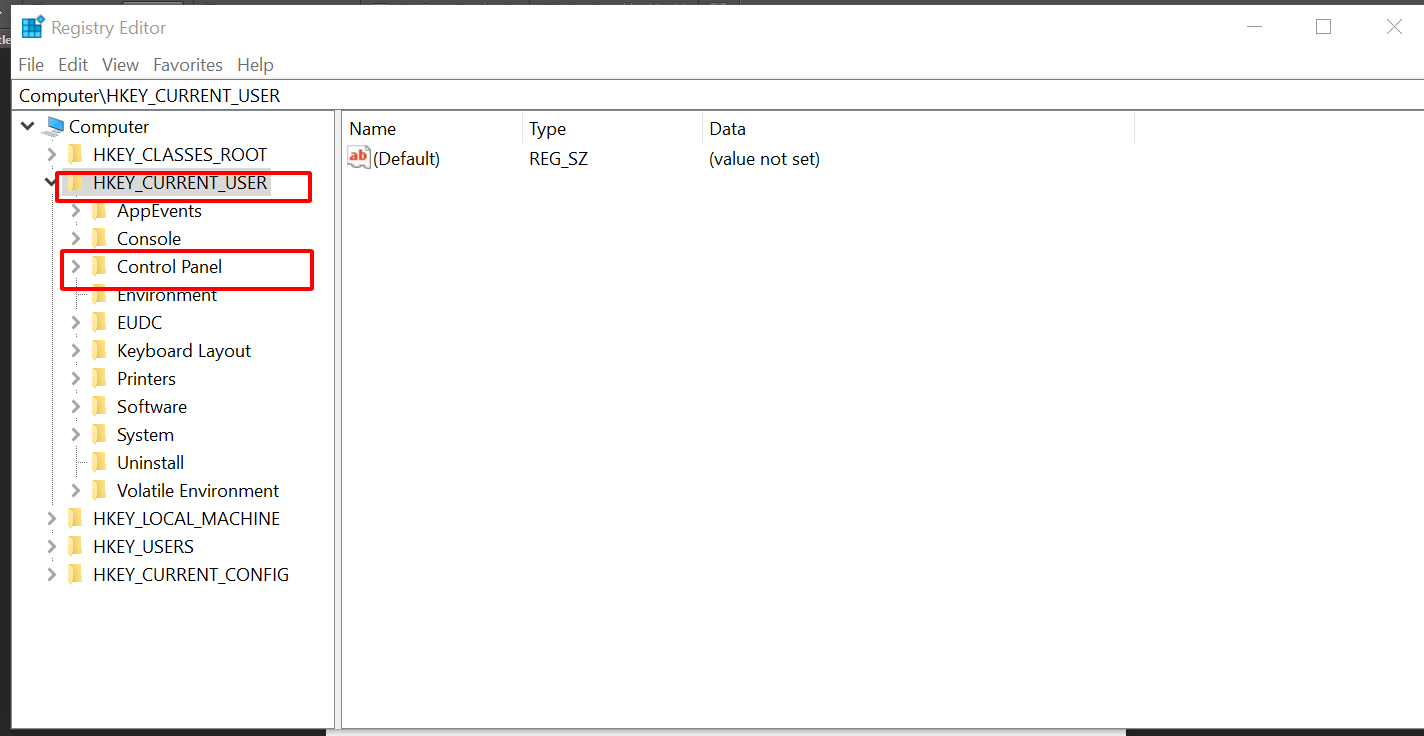Screen dimensions: 1424x736
Task: Click the Console folder icon
Action: click(x=98, y=238)
